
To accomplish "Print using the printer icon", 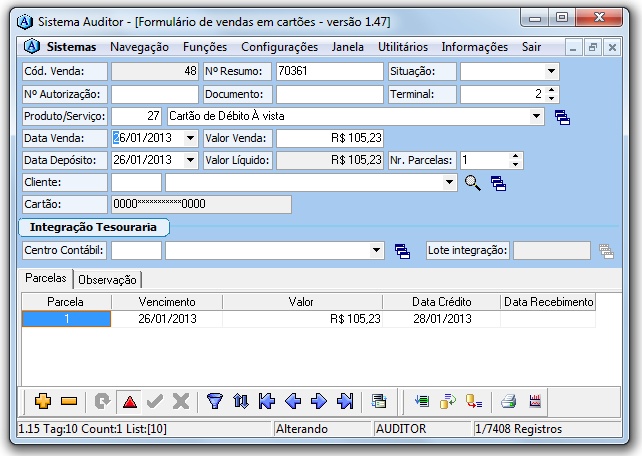I will tap(509, 401).
